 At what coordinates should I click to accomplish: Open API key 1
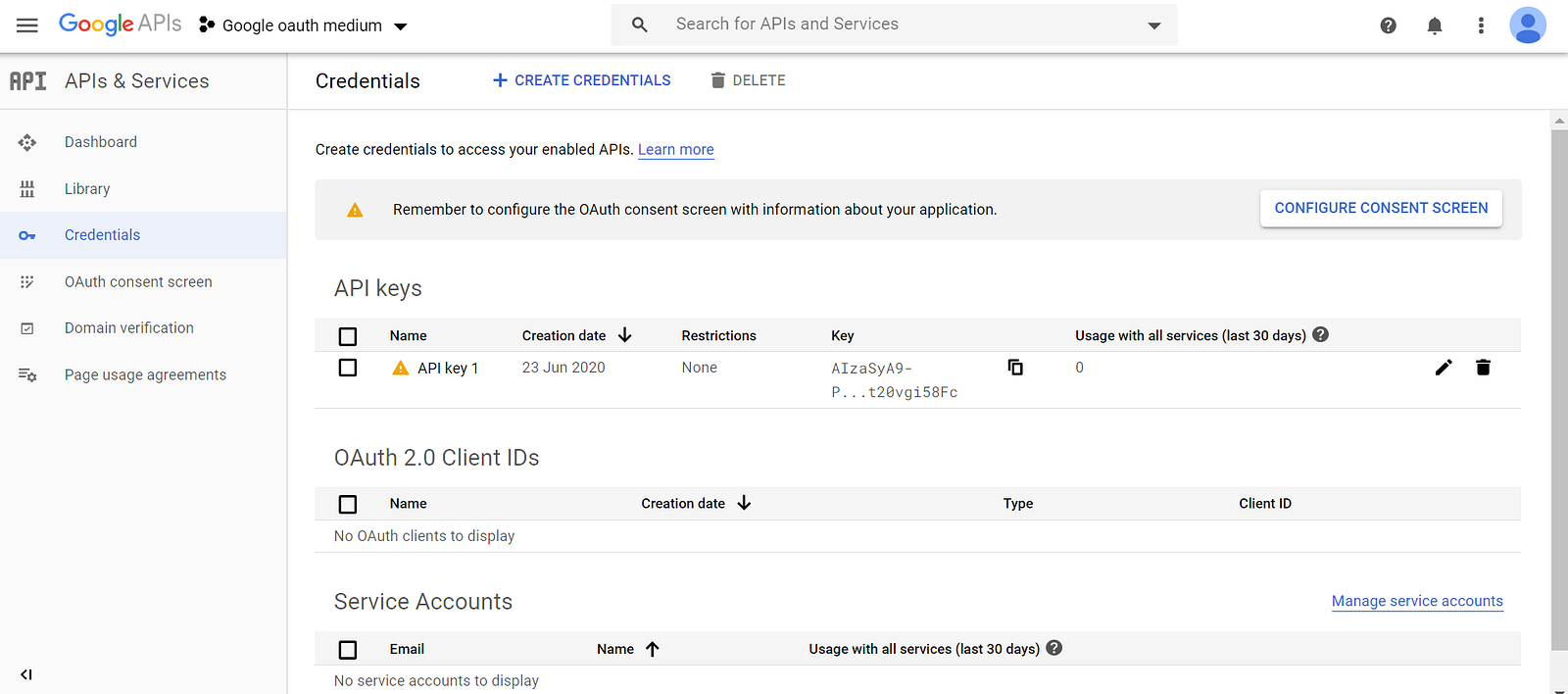(448, 369)
